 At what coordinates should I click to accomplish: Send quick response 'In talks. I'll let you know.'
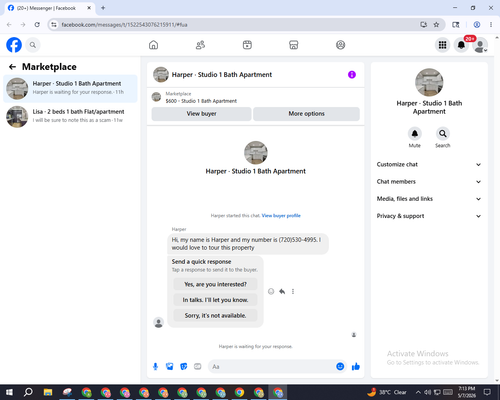[215, 300]
